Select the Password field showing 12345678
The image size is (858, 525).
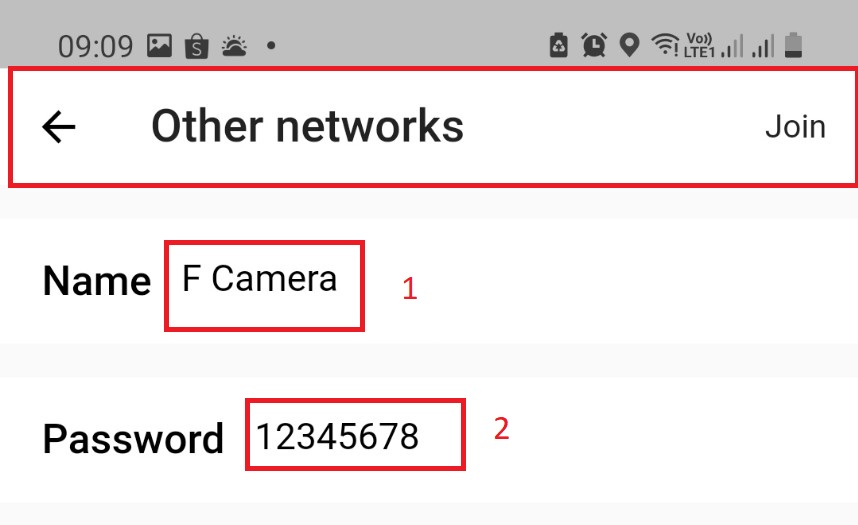pos(355,434)
